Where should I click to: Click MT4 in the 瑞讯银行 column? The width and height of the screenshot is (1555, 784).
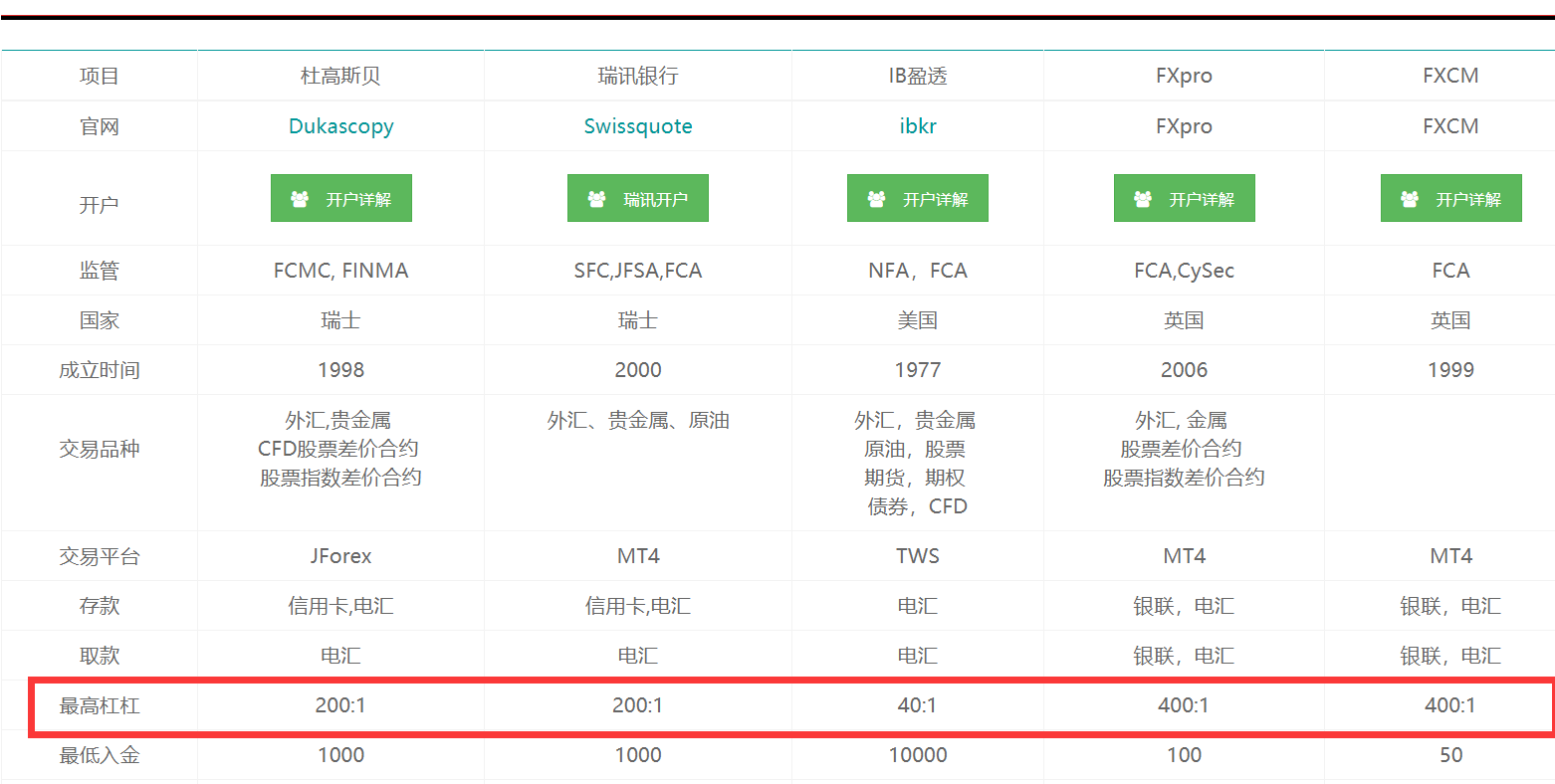click(x=637, y=556)
